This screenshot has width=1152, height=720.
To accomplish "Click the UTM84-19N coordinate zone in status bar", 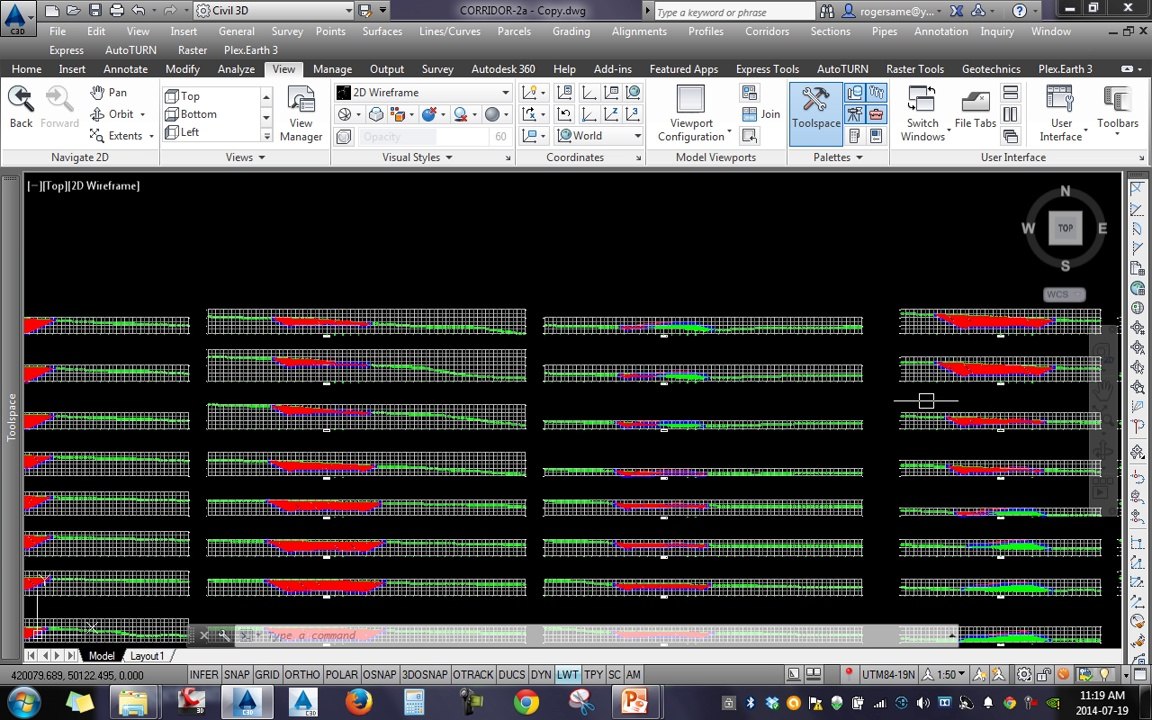I will (887, 674).
